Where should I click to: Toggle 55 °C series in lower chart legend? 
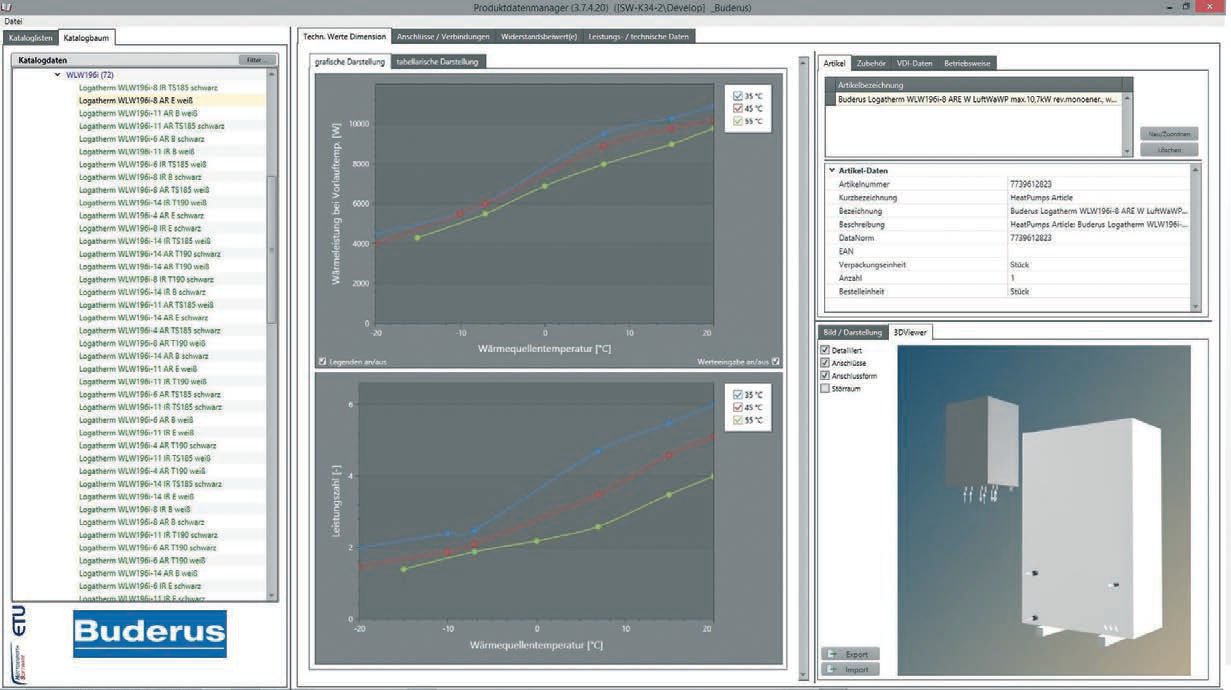point(737,420)
